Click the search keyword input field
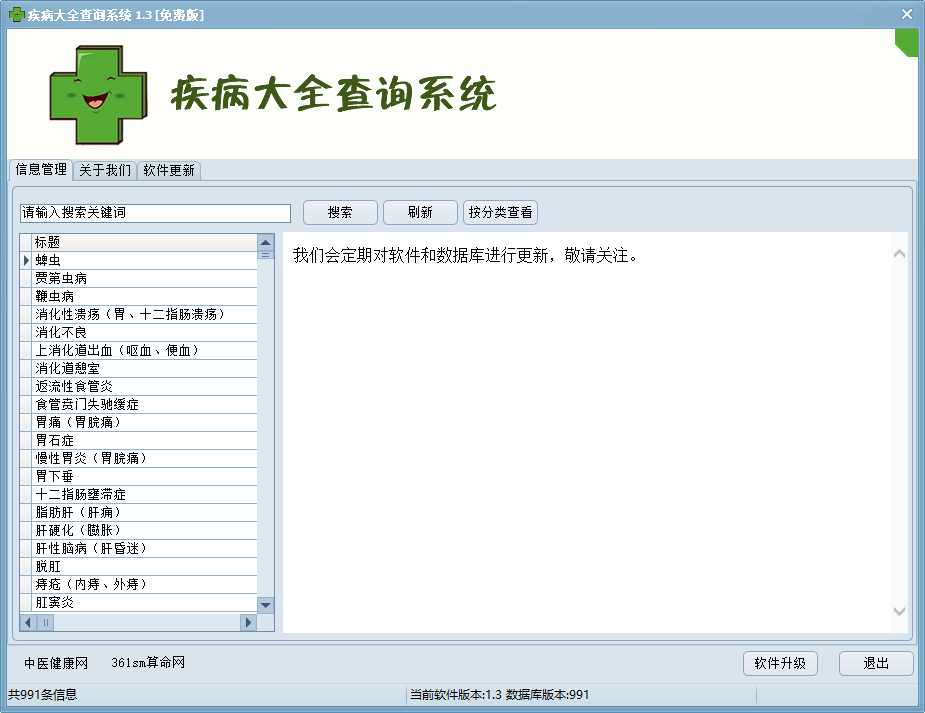 coord(155,213)
